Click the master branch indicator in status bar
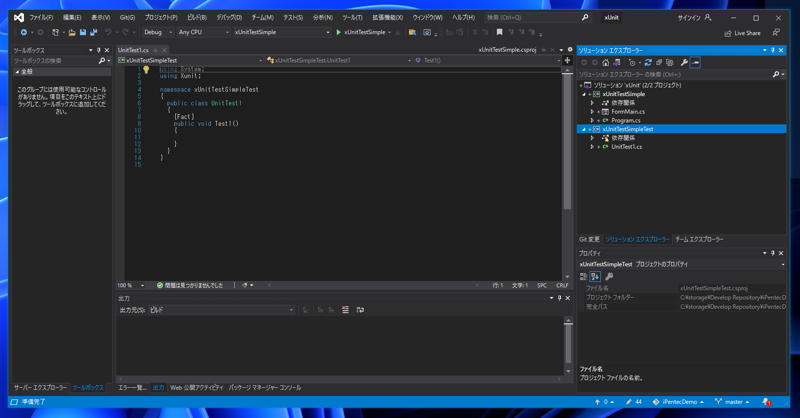Image resolution: width=800 pixels, height=418 pixels. point(732,402)
